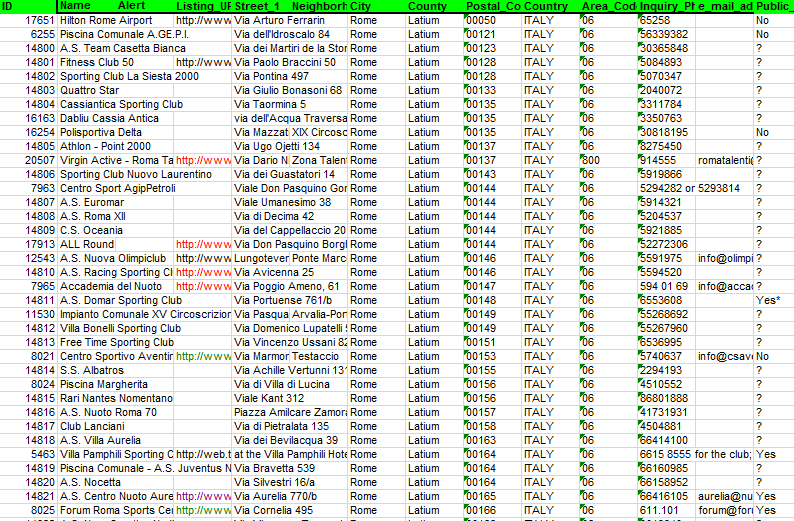Select the Testaccio neighborhood cell
Viewport: 794px width, 521px height.
tap(319, 356)
